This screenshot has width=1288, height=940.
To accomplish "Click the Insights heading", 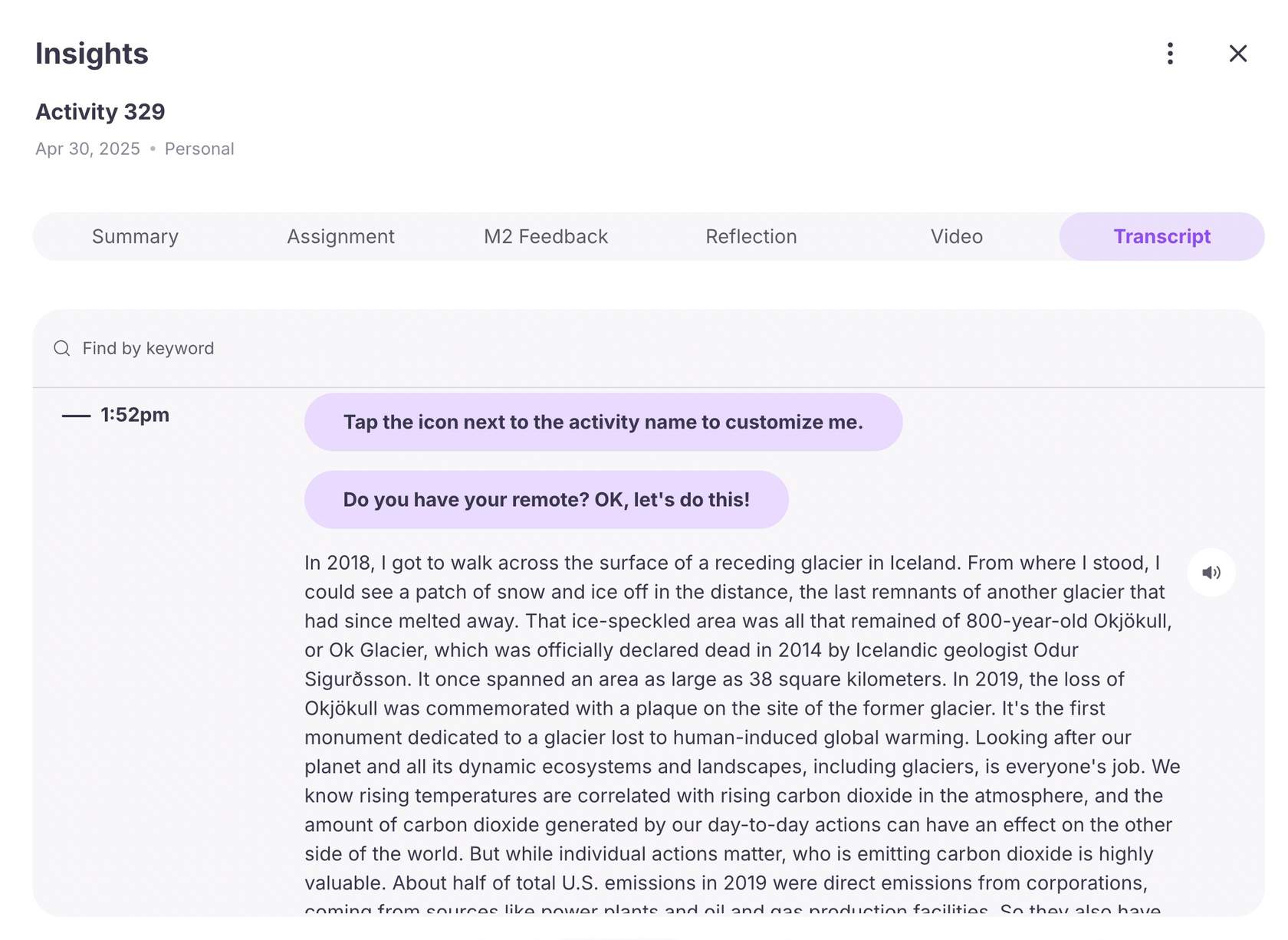I will (92, 54).
